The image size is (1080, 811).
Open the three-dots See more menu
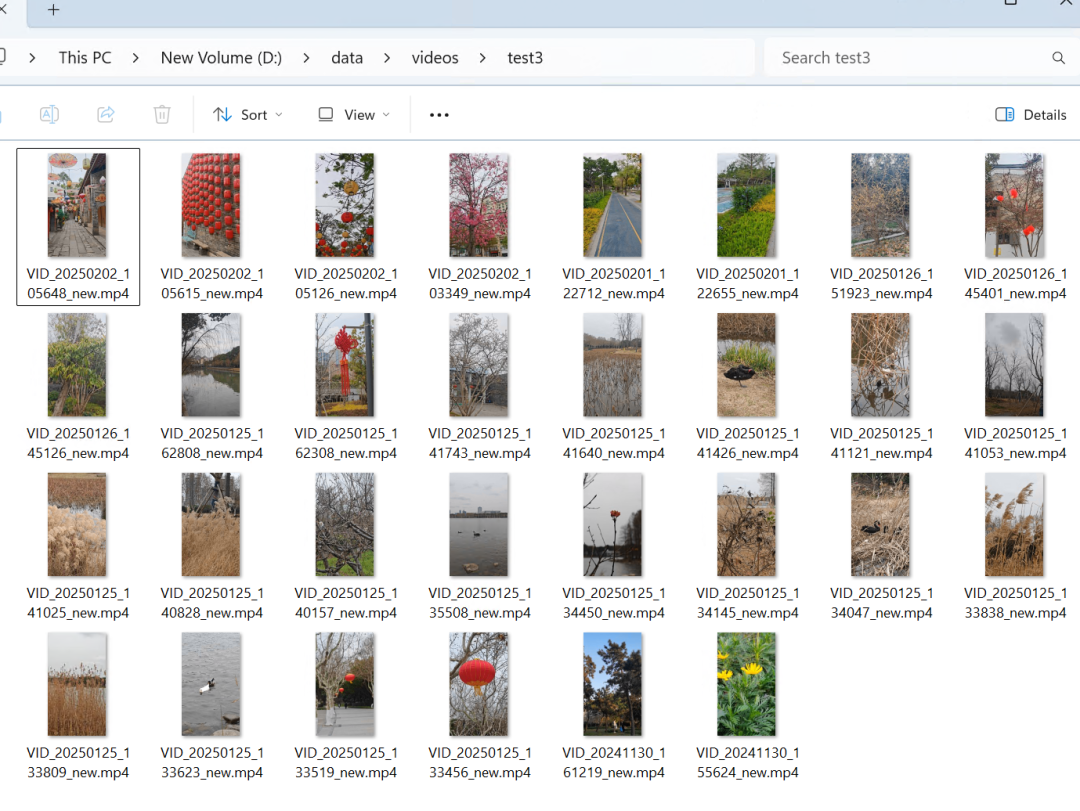click(x=439, y=115)
